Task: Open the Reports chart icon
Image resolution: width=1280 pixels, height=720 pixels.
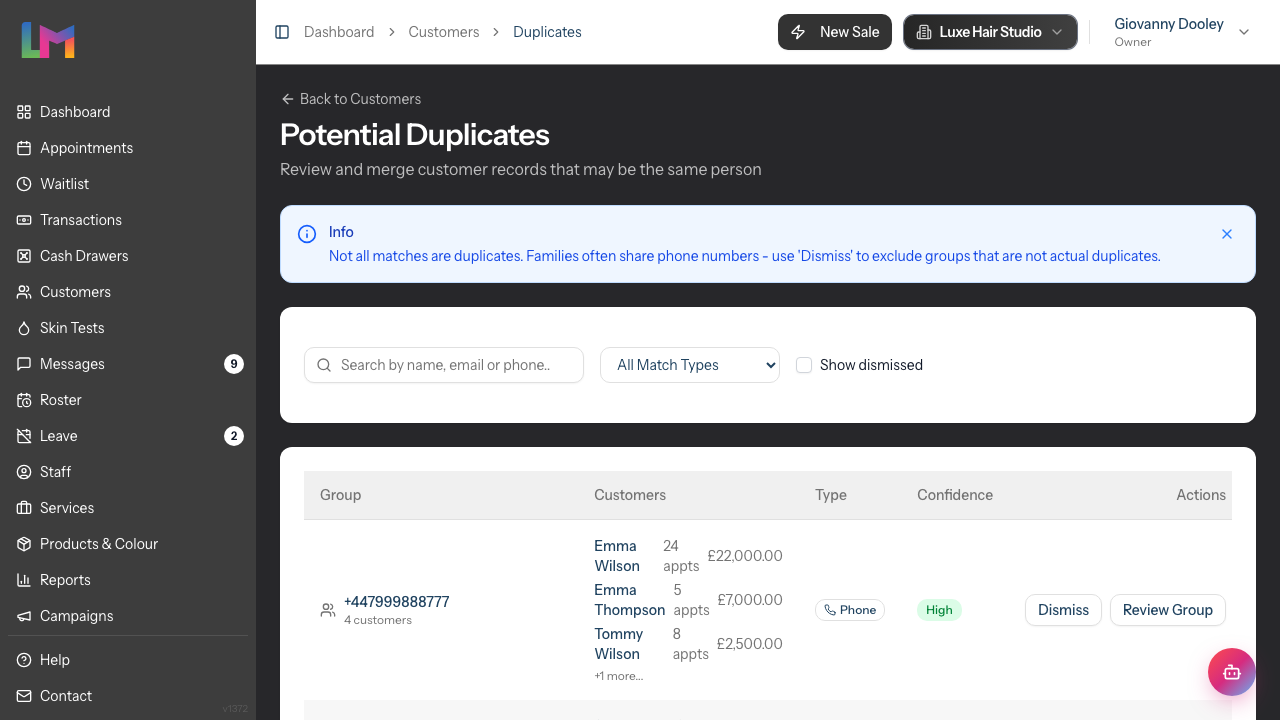Action: pos(24,580)
